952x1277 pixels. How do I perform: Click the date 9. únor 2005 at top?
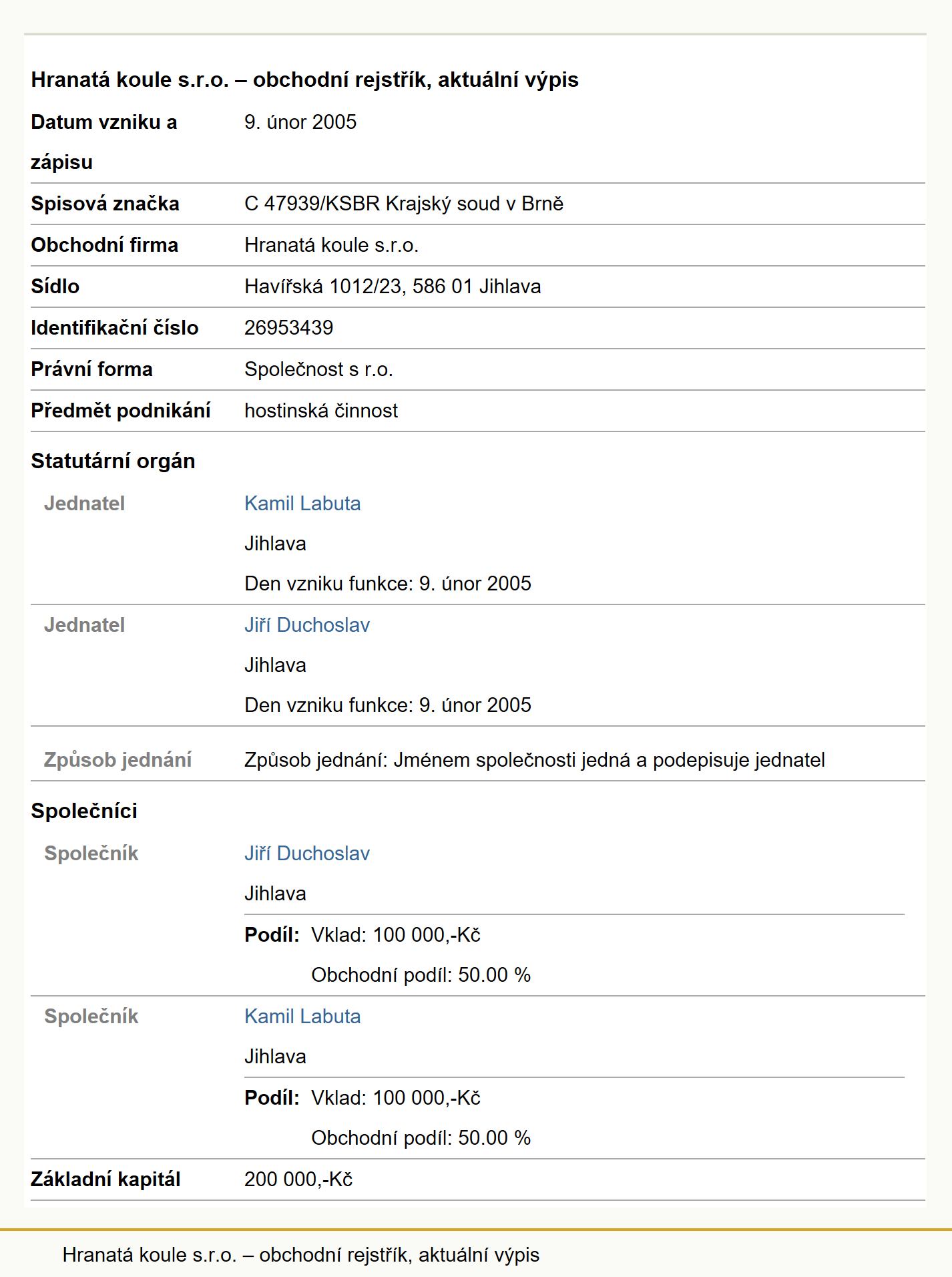pyautogui.click(x=300, y=122)
